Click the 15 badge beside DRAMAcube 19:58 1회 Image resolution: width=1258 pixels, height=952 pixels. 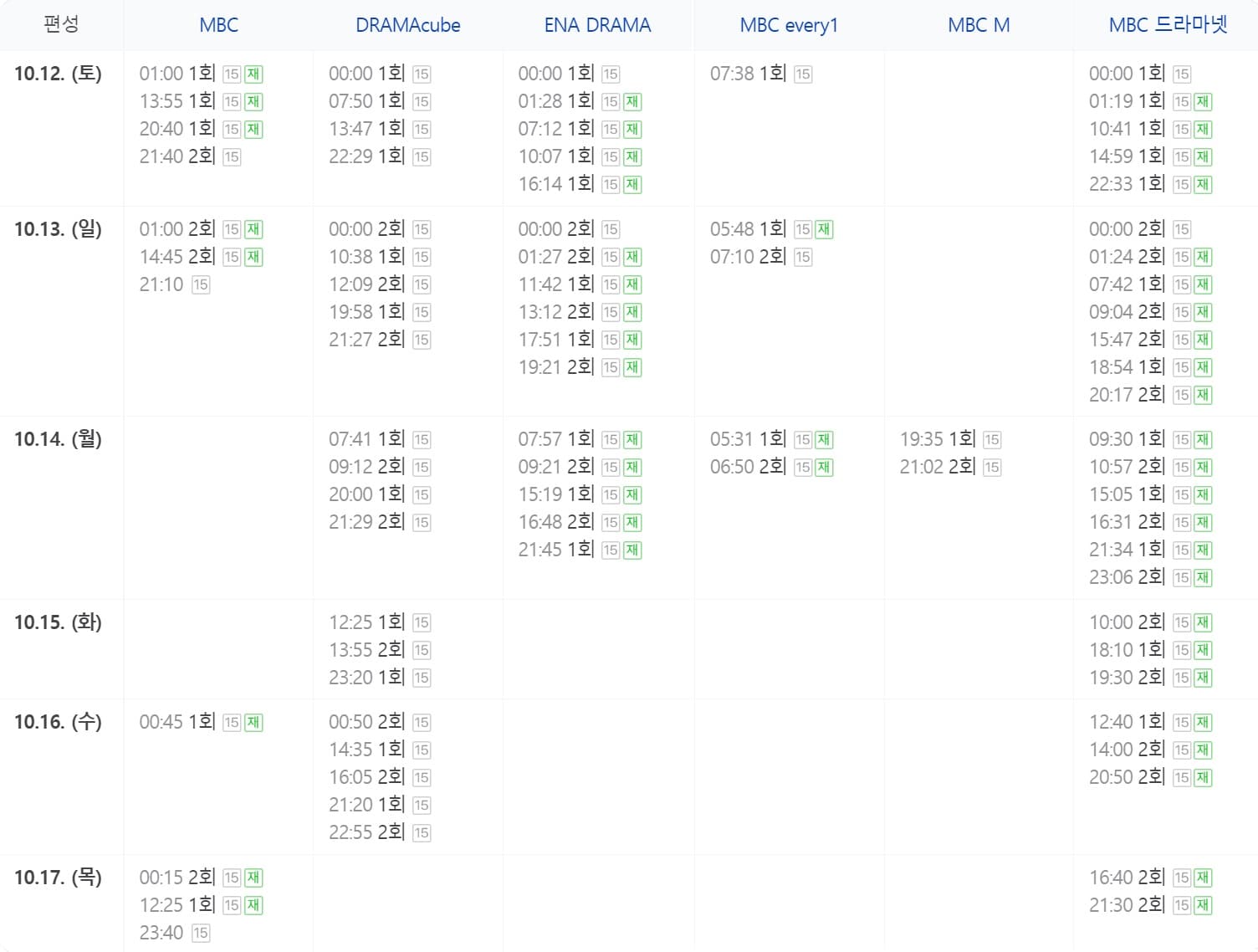(x=422, y=312)
